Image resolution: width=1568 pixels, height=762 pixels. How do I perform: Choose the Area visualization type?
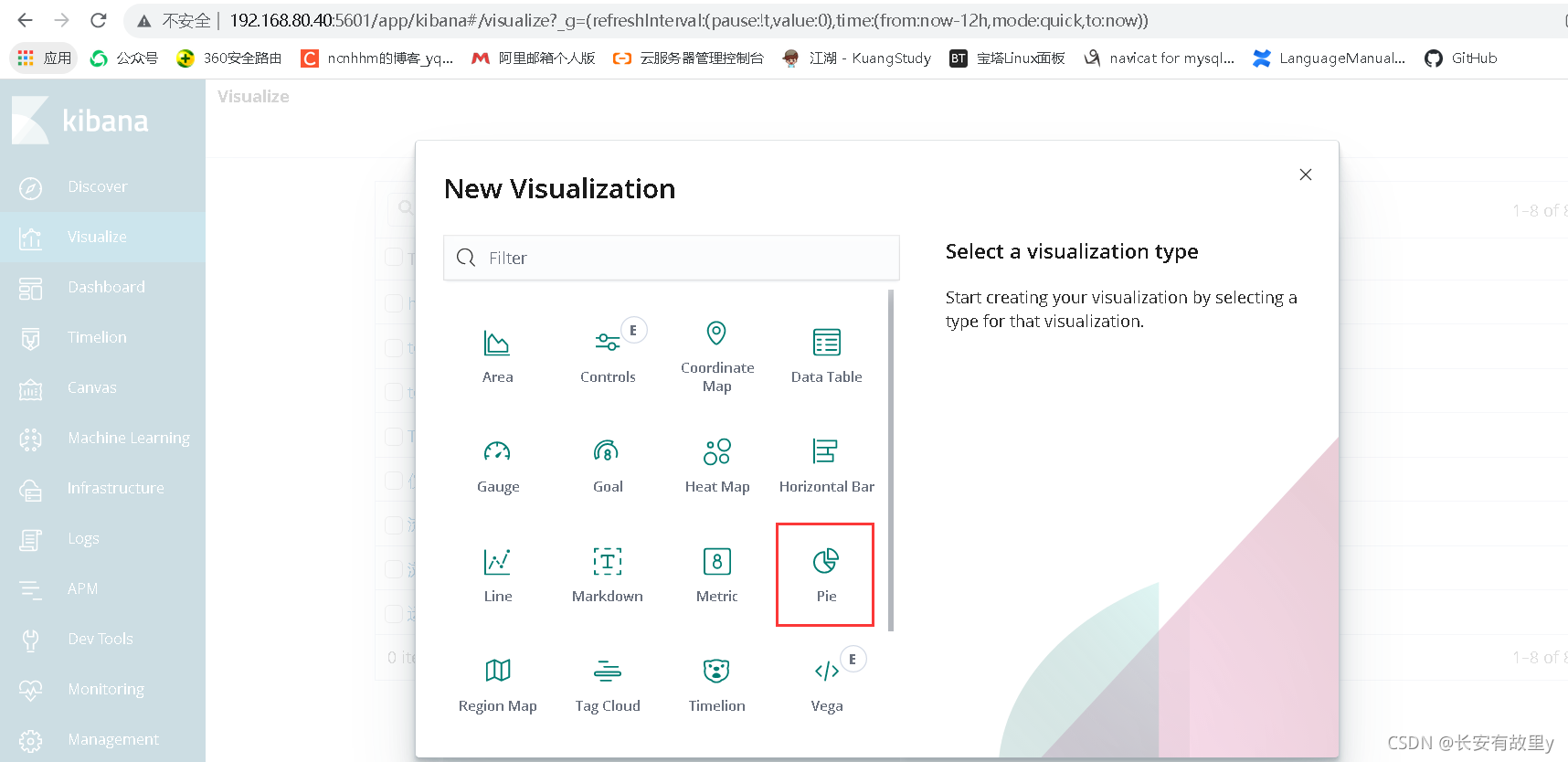[497, 356]
